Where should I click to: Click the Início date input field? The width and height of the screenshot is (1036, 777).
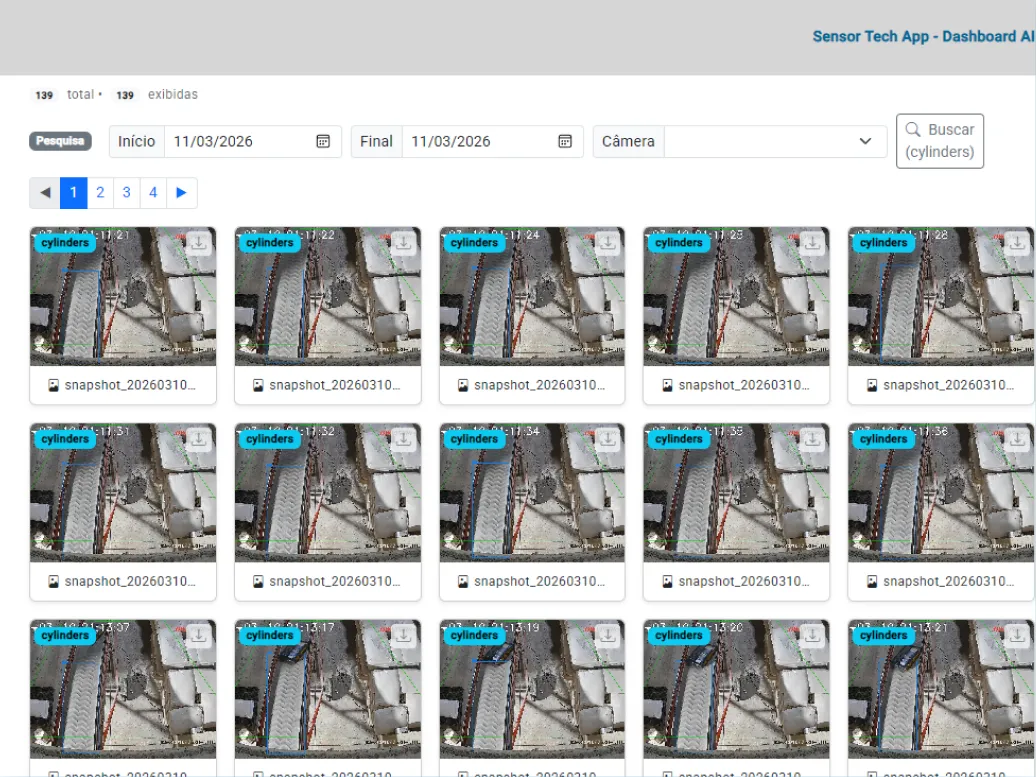(240, 141)
